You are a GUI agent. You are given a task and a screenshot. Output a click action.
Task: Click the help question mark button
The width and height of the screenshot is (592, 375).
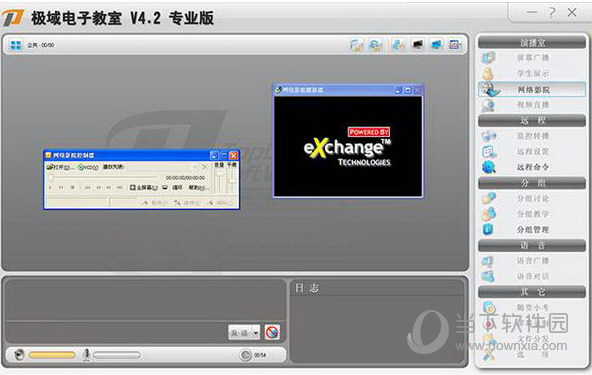pyautogui.click(x=552, y=12)
